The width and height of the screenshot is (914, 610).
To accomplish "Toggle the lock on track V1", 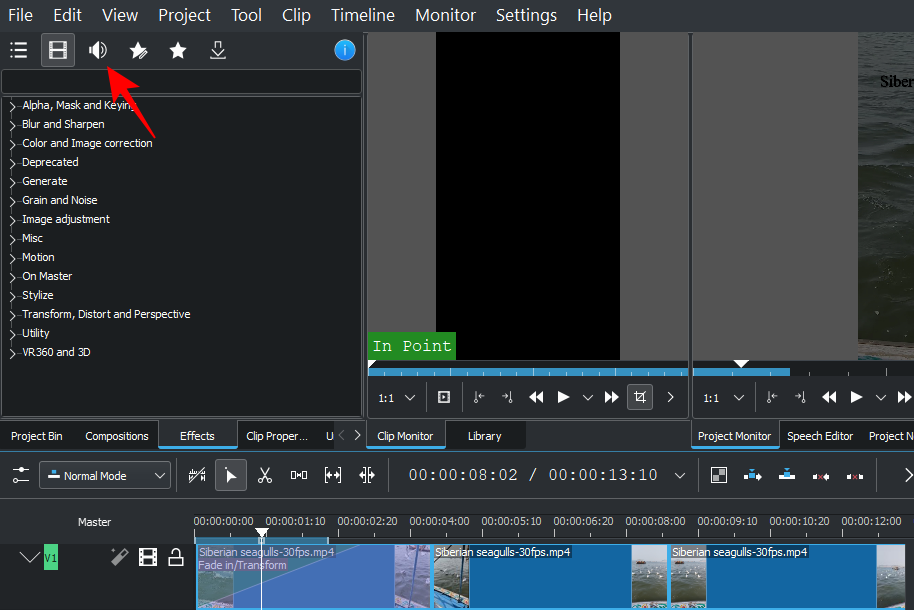I will click(x=176, y=558).
